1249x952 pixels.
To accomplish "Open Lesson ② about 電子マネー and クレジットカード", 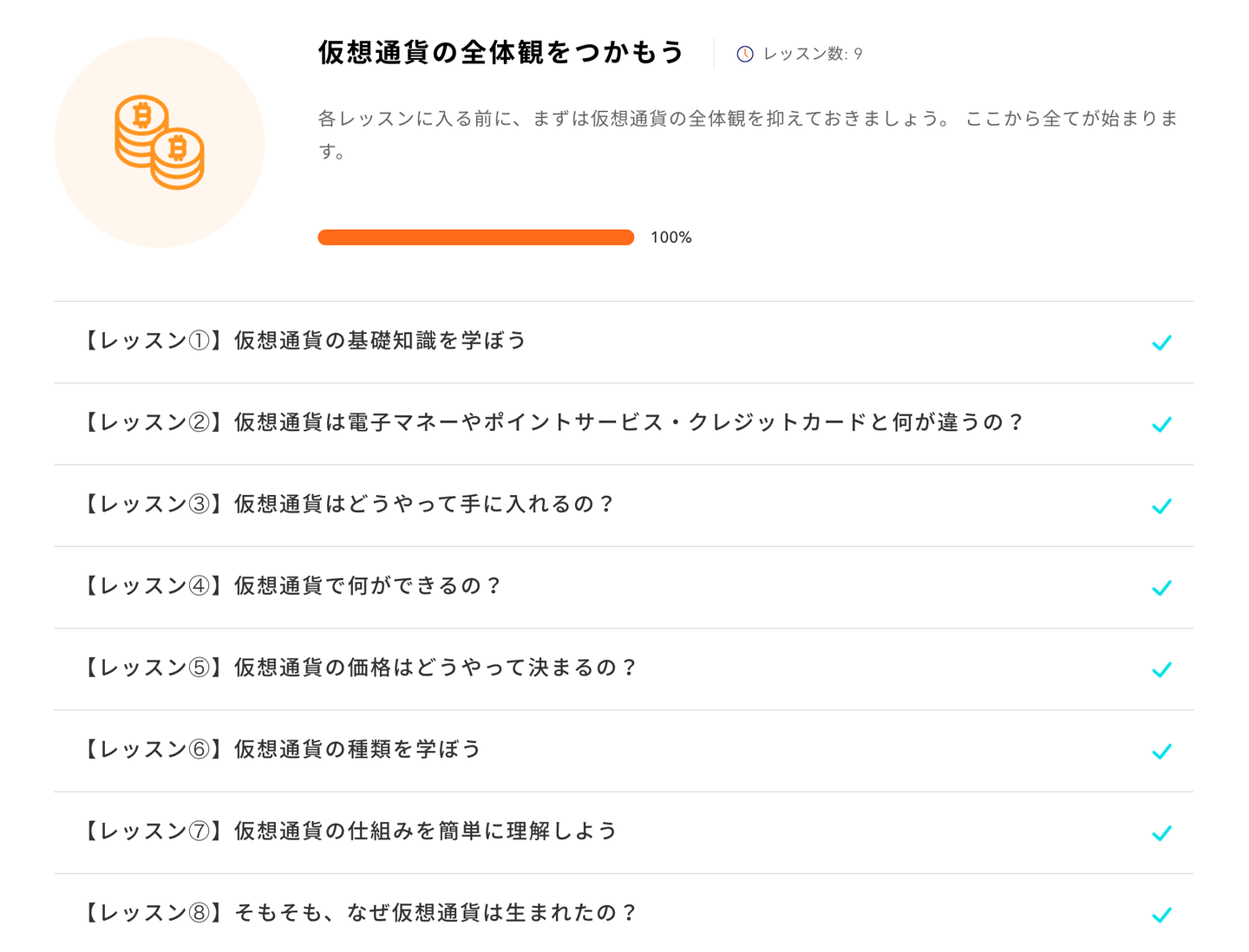I will 553,422.
